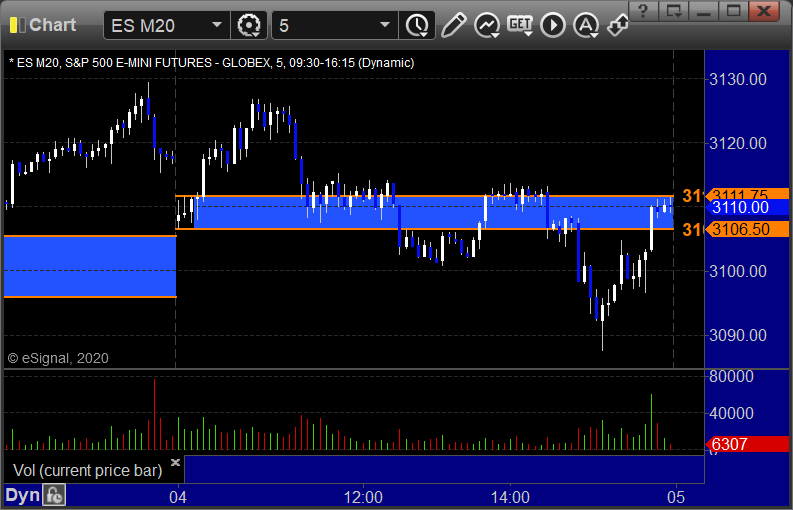Click the red 6307 volume marker

(x=747, y=444)
